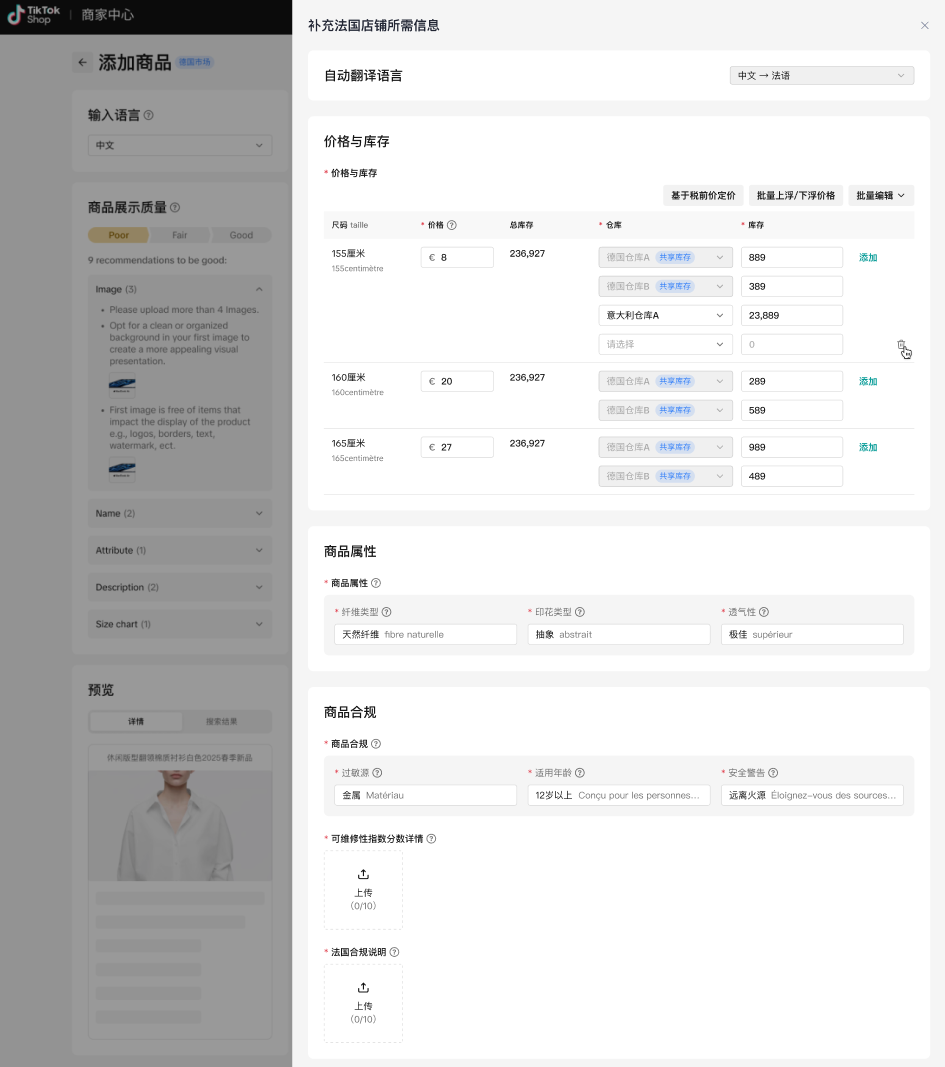Select the 详情 preview tab
945x1067 pixels.
coord(136,721)
